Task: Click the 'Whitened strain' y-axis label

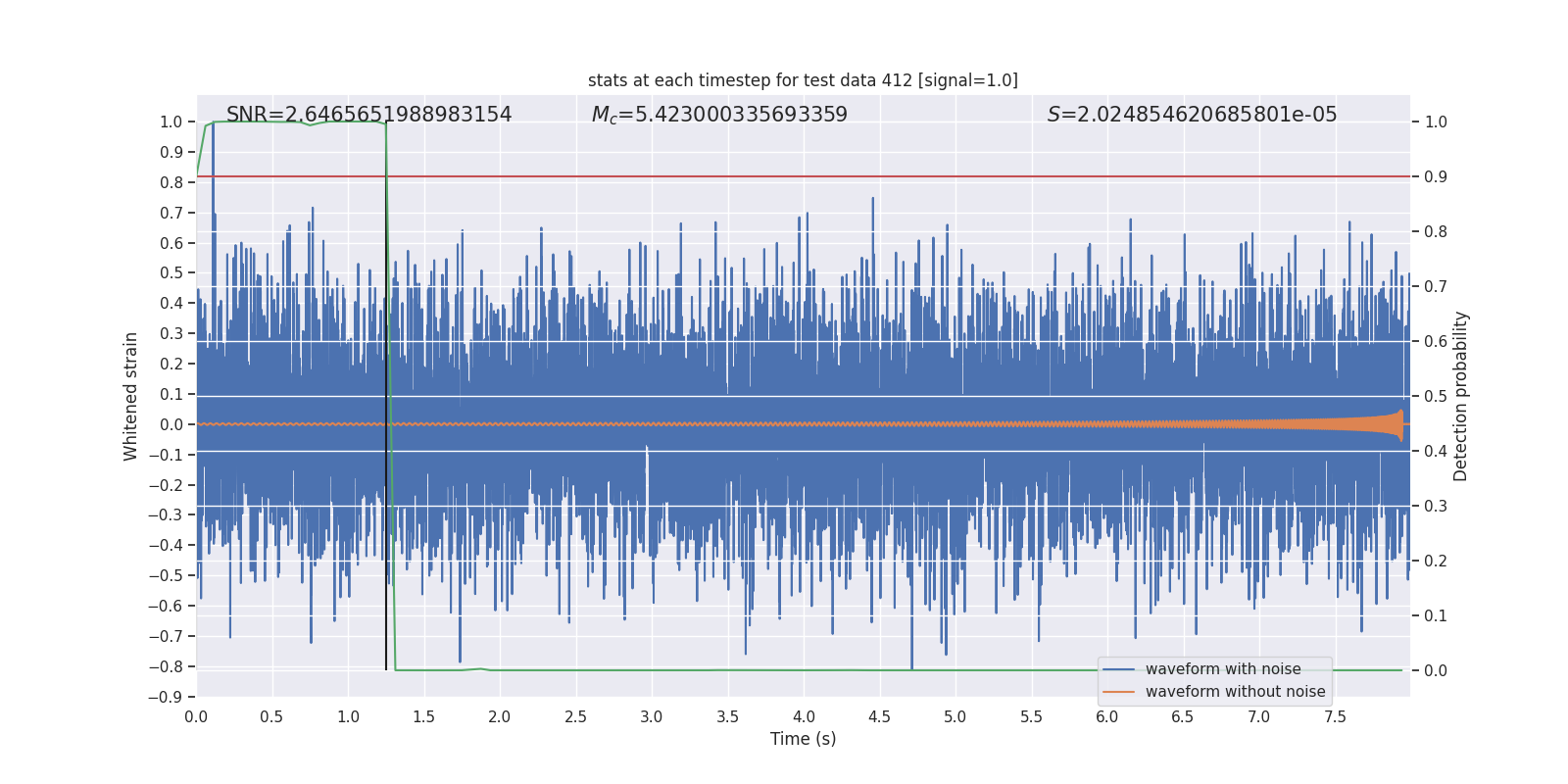Action: tap(130, 396)
